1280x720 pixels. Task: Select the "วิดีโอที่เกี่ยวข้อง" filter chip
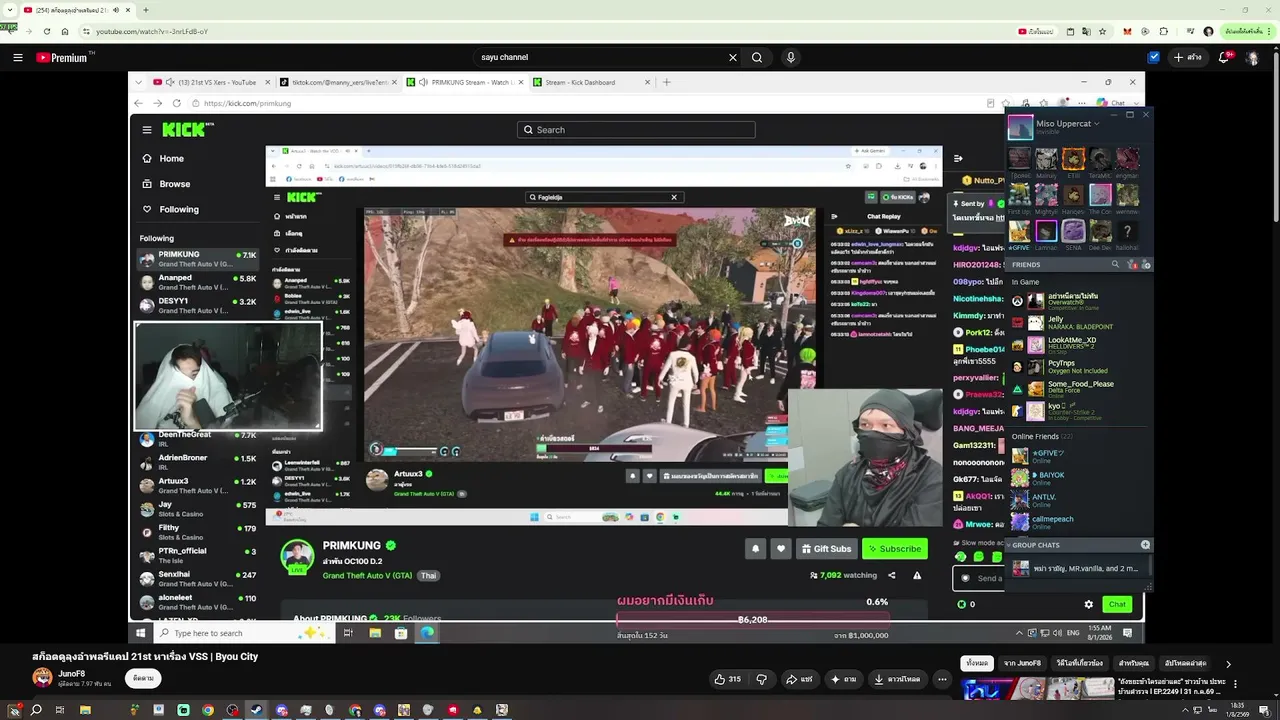click(x=1081, y=663)
